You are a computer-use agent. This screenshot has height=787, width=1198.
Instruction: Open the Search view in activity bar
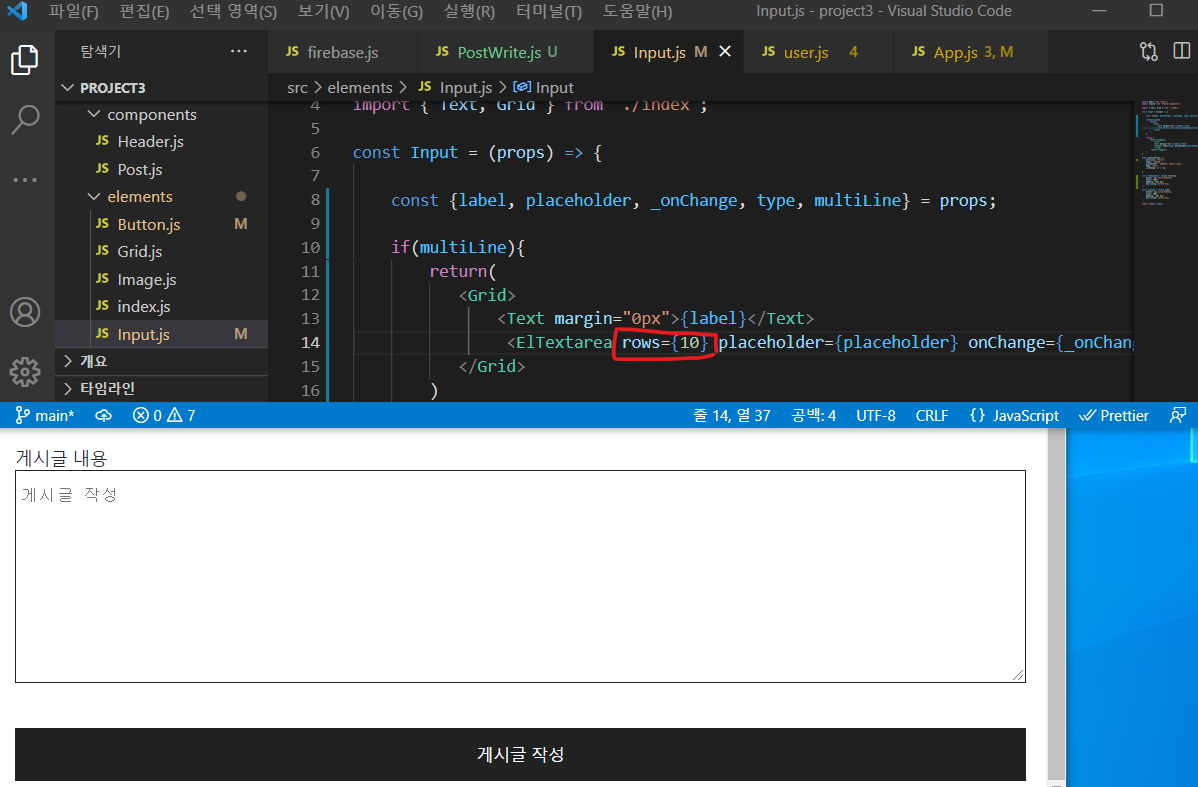[24, 120]
